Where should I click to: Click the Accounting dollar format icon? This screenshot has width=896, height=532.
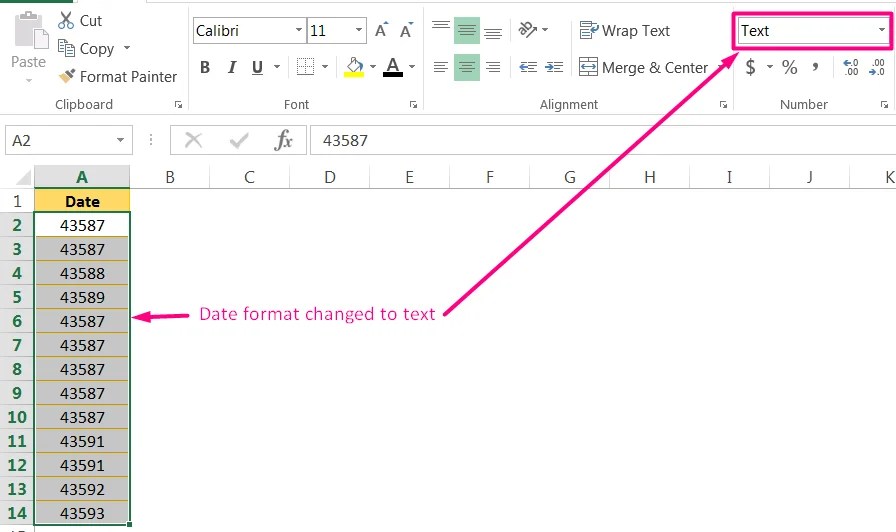[750, 67]
